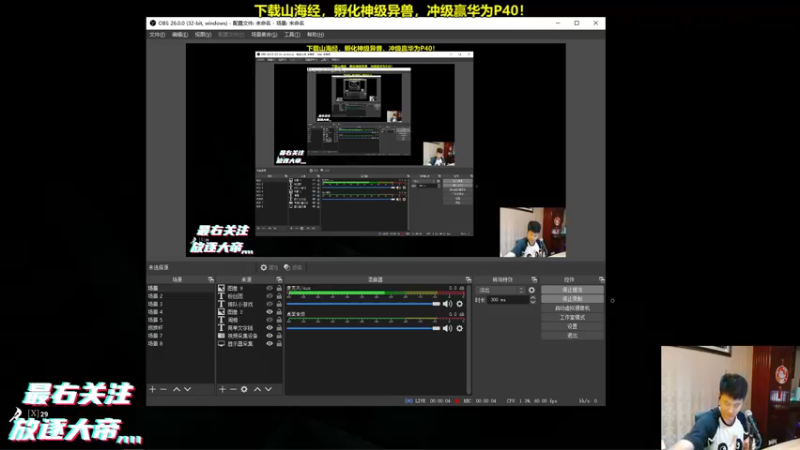The width and height of the screenshot is (800, 450).
Task: Click the 启动虚拟摄像机 button
Action: (x=572, y=308)
